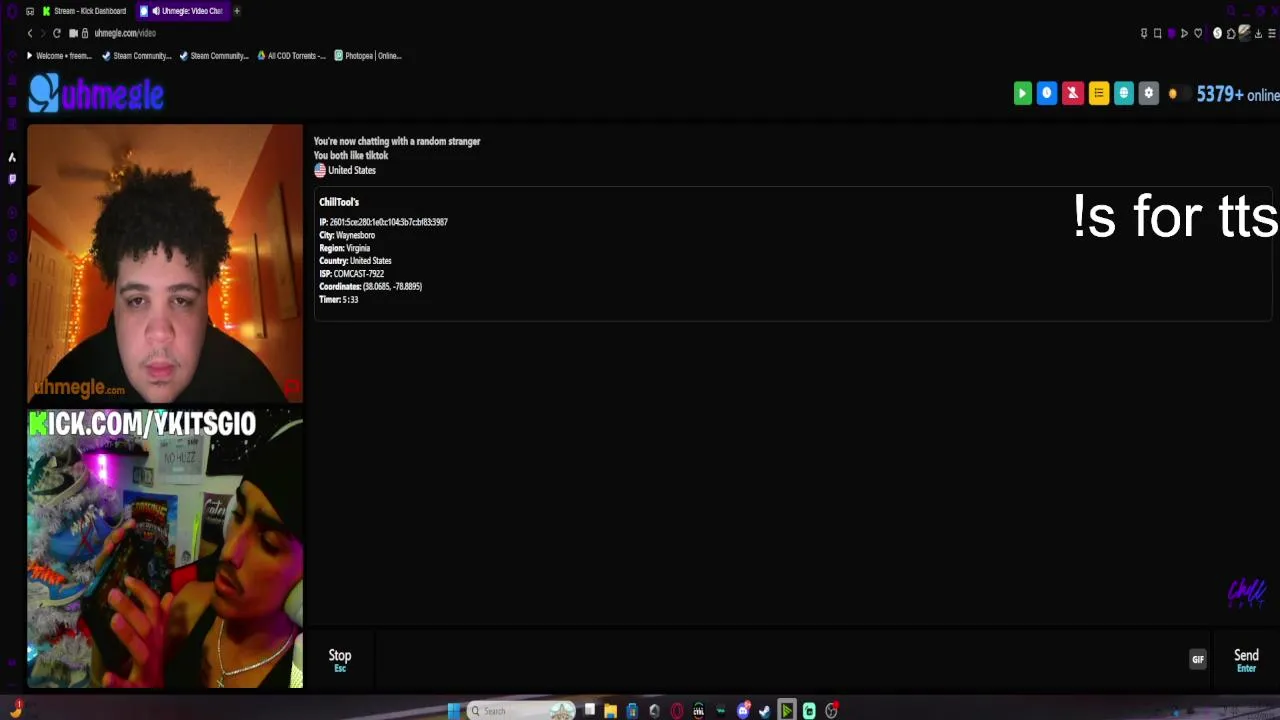
Task: Open the extensions puzzle icon
Action: coord(1231,33)
